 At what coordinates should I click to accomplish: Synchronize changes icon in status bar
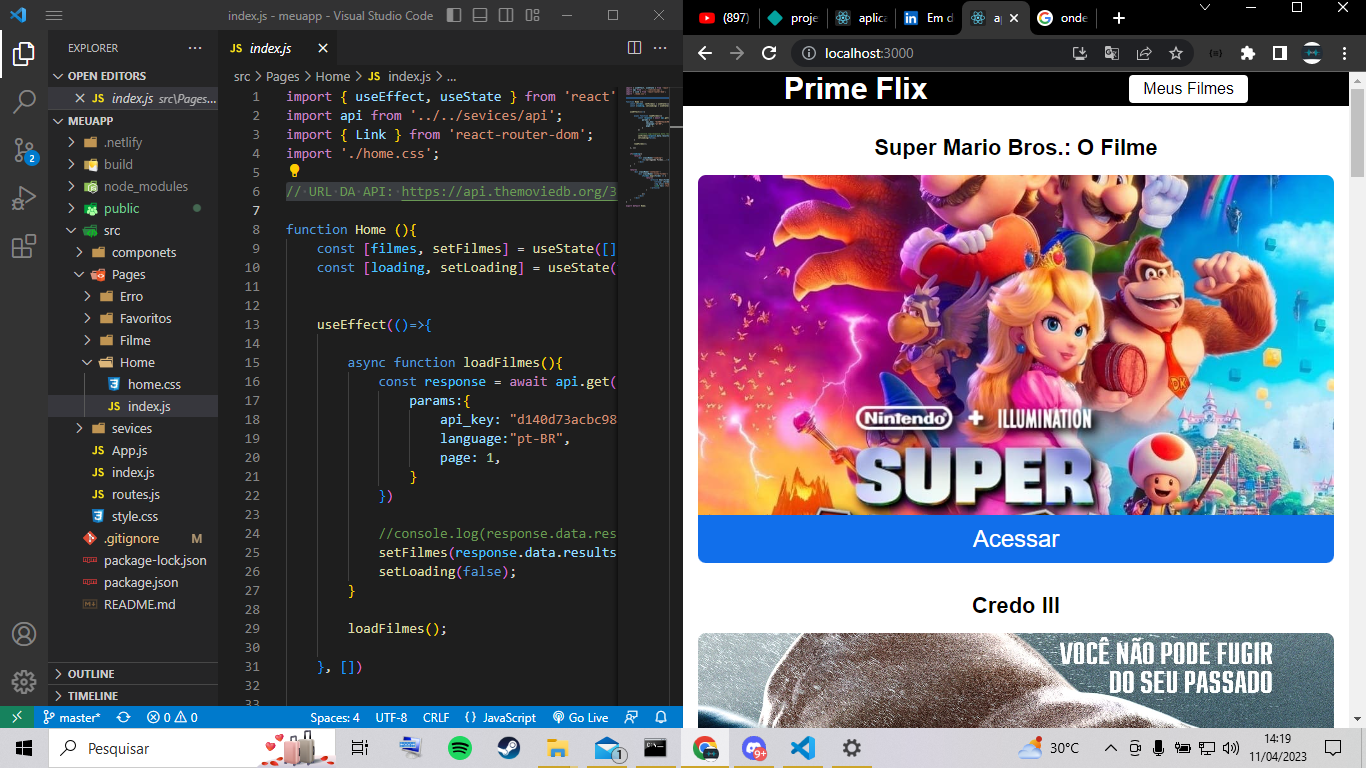123,717
